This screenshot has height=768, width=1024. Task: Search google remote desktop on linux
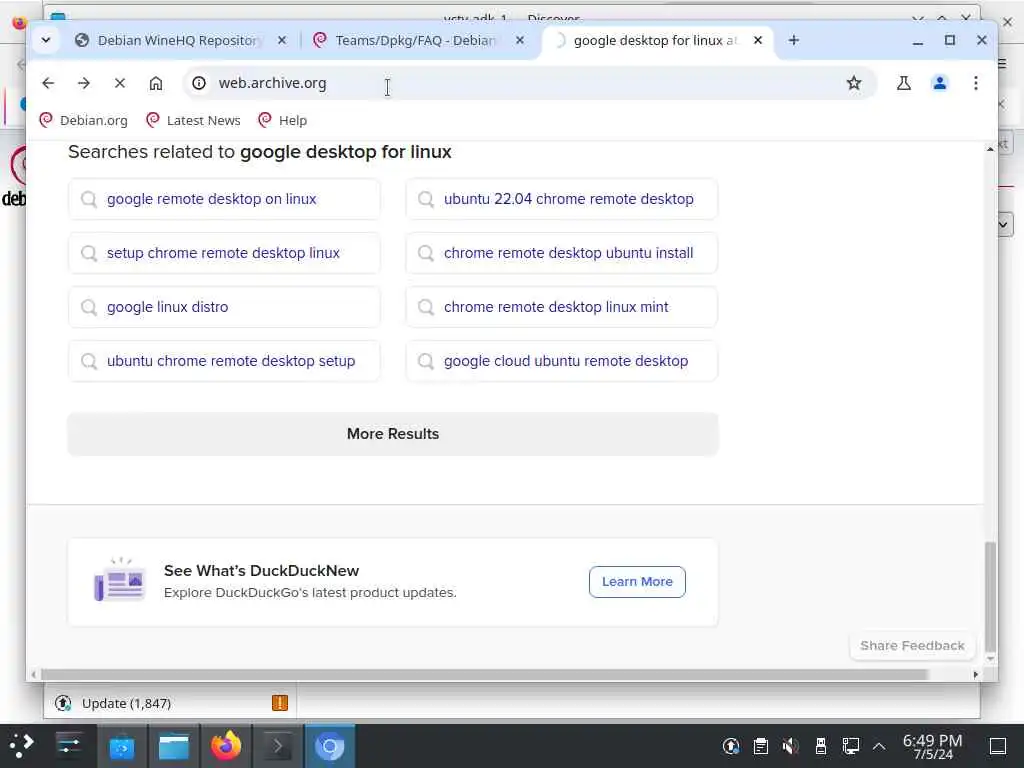[x=224, y=199]
